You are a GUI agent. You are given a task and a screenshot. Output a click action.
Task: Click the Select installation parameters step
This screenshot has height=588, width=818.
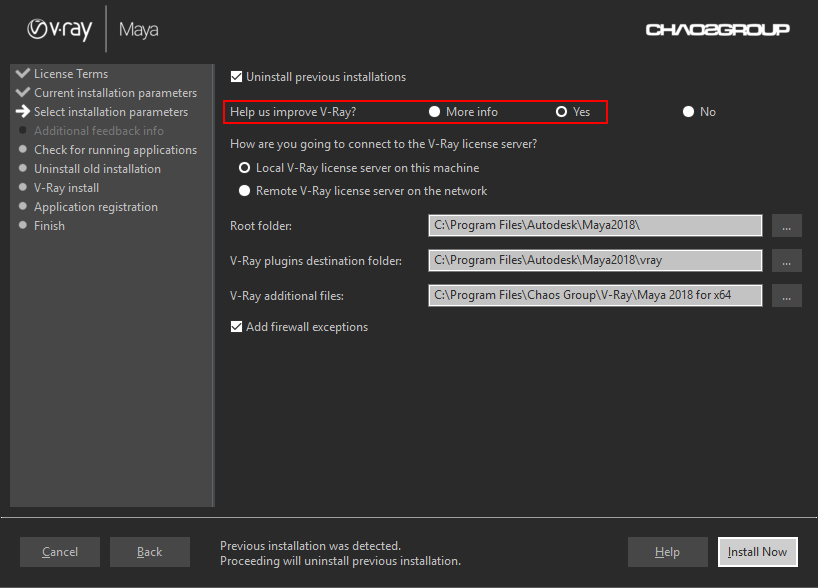click(111, 112)
